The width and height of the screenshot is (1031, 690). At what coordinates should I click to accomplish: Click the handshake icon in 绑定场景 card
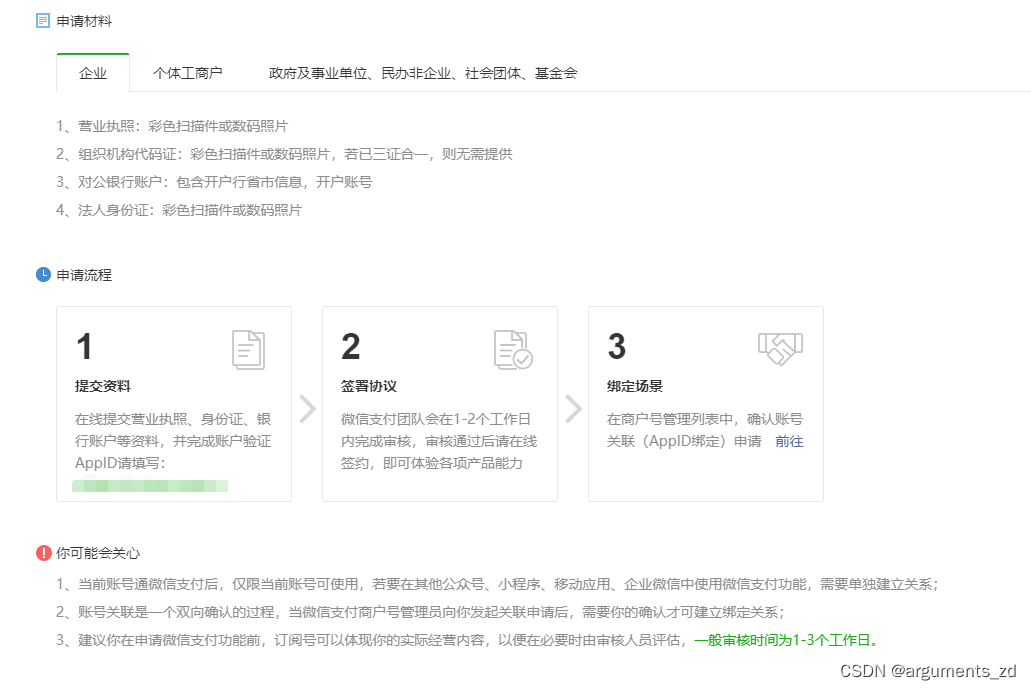(x=780, y=349)
